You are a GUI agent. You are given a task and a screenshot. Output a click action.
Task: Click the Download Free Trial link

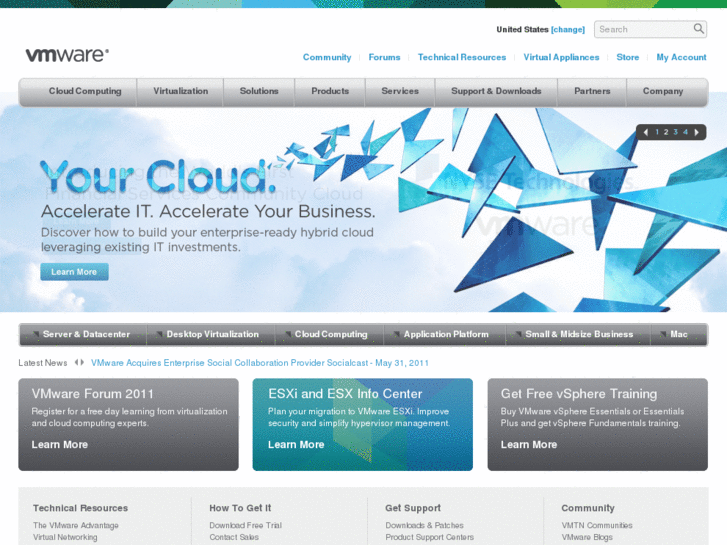click(x=245, y=525)
